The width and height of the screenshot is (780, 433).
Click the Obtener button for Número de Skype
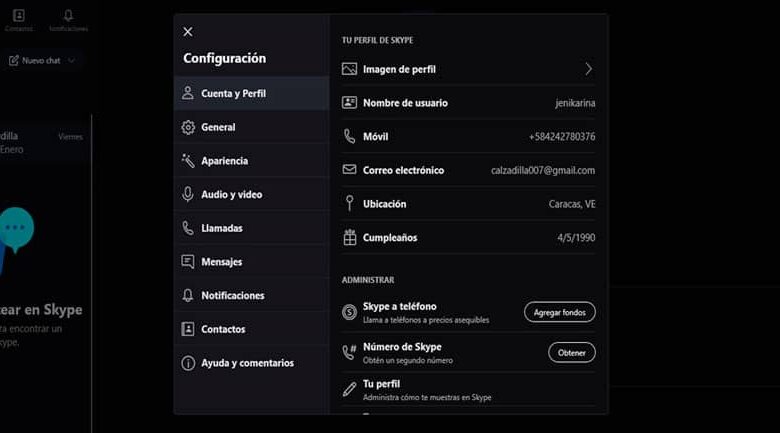pos(572,352)
